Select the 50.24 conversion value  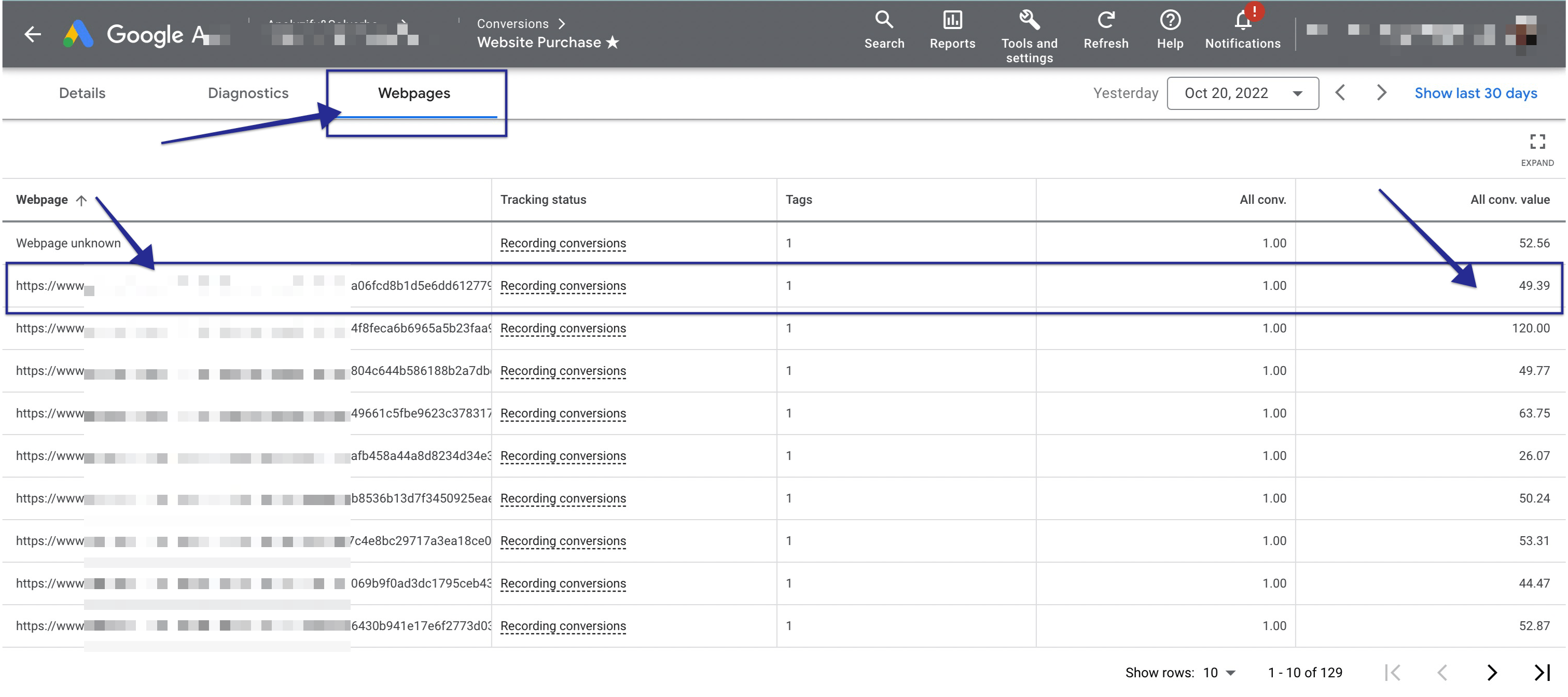click(1534, 498)
